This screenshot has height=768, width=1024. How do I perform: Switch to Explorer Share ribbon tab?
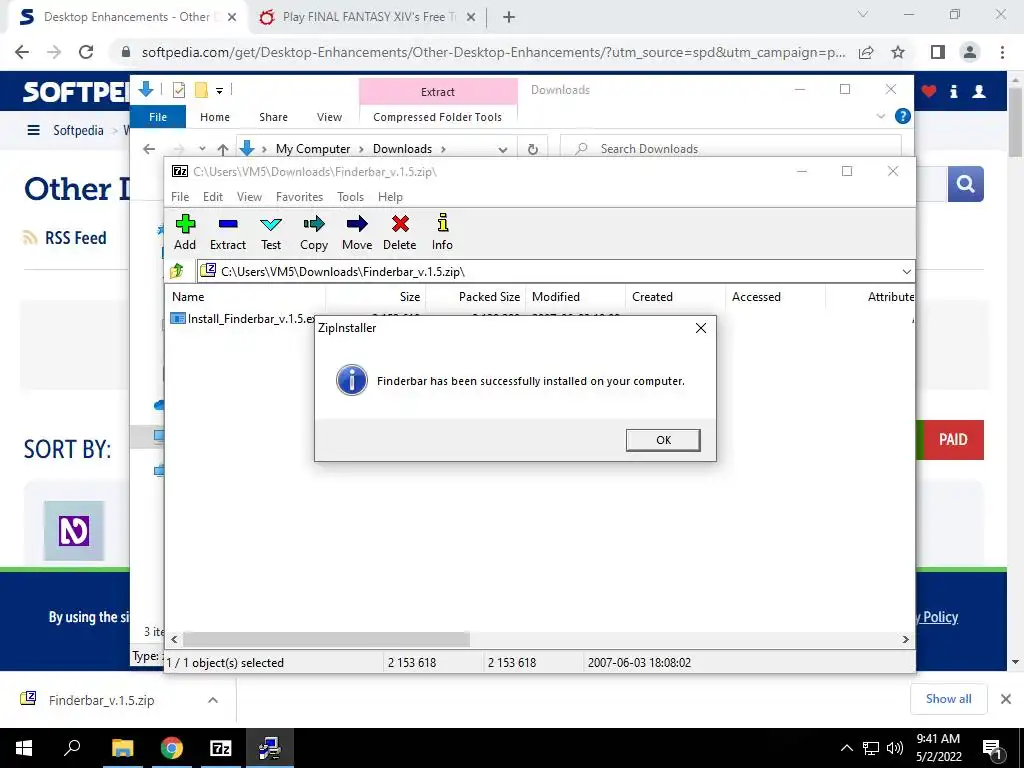(x=273, y=117)
